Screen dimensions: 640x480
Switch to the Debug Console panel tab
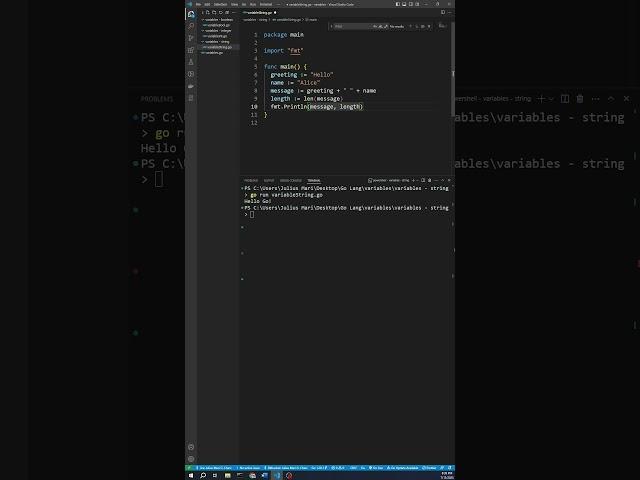(x=291, y=180)
